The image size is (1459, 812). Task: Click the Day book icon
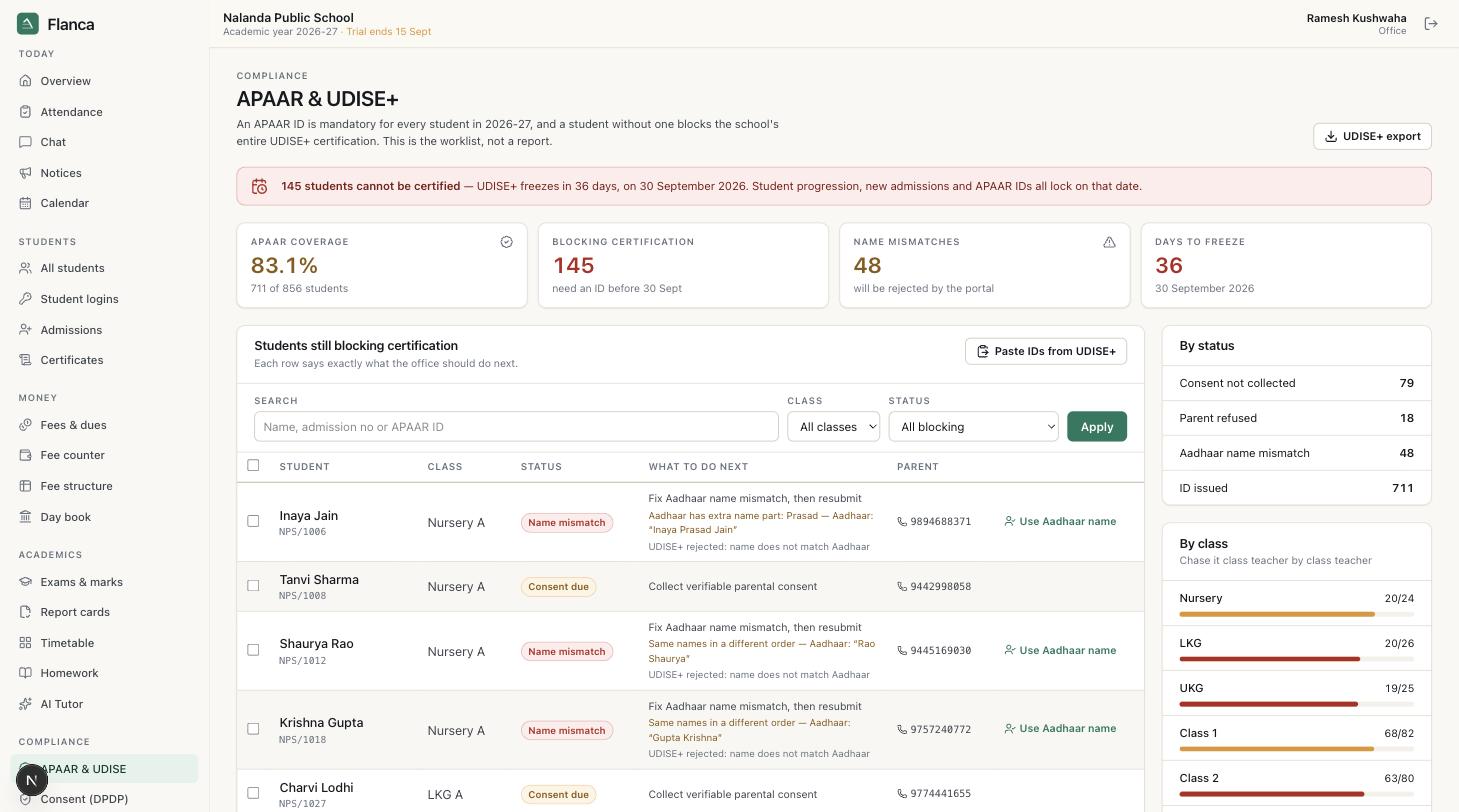[26, 517]
